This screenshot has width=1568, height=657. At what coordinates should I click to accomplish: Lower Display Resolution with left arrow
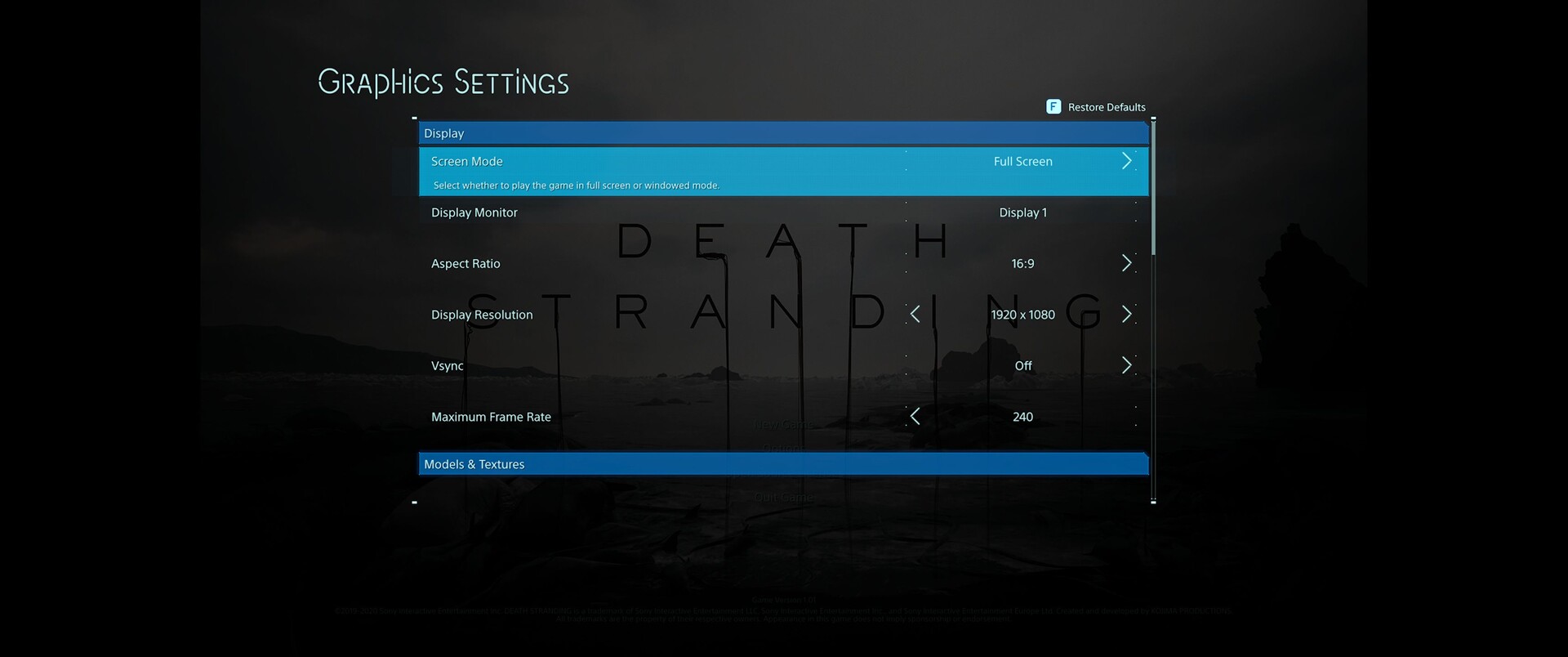[x=915, y=315]
